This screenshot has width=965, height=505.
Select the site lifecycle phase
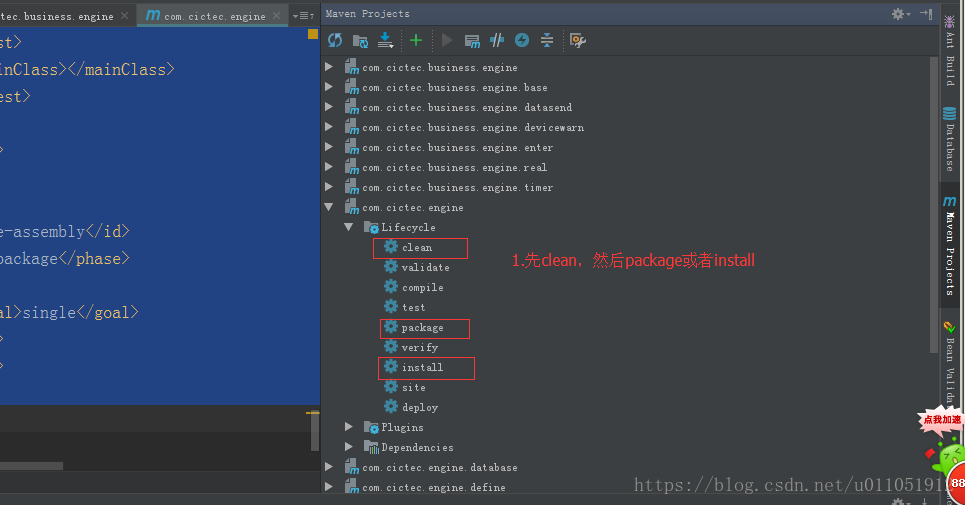coord(414,388)
